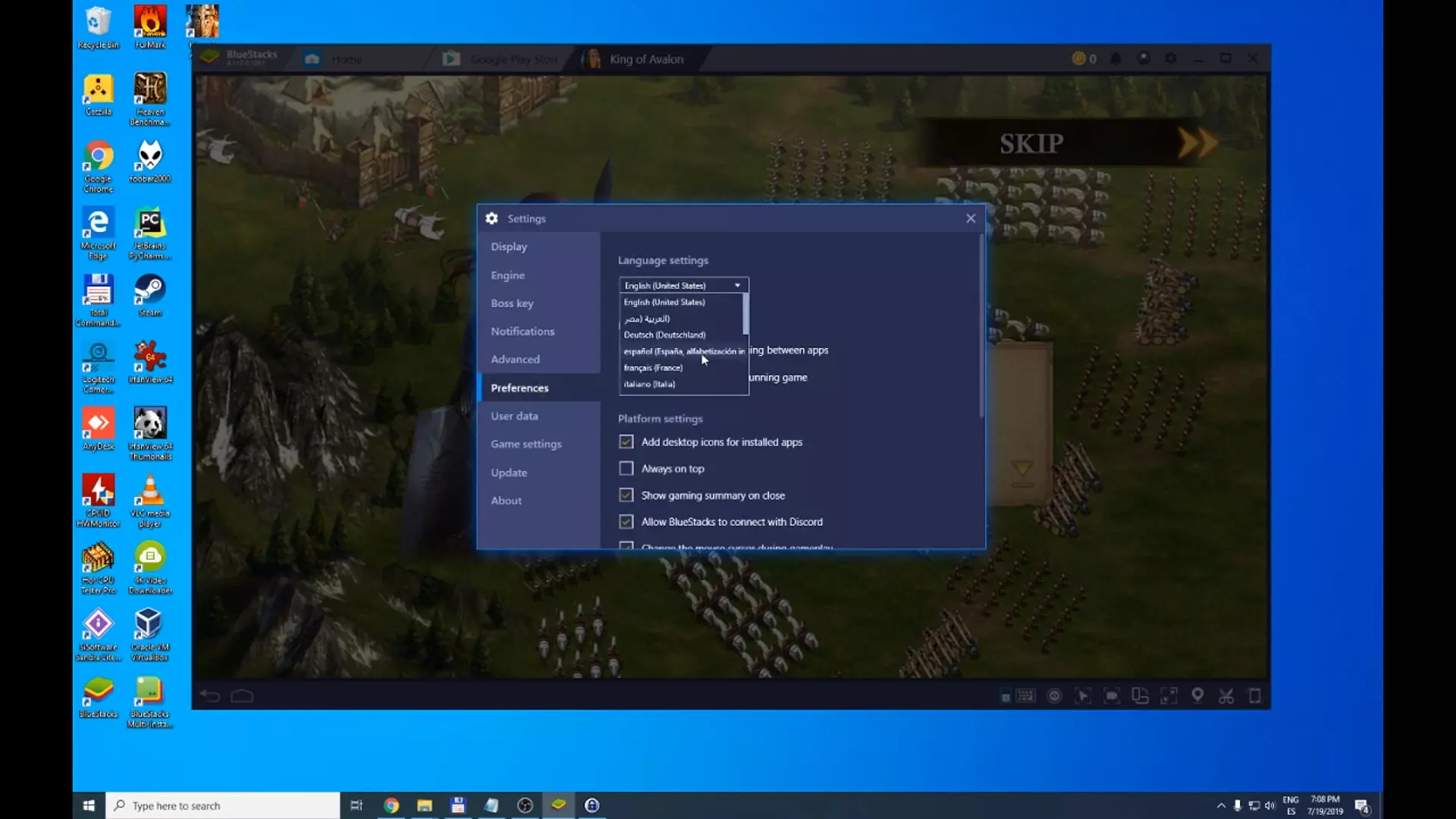Open the Display settings section

[509, 246]
